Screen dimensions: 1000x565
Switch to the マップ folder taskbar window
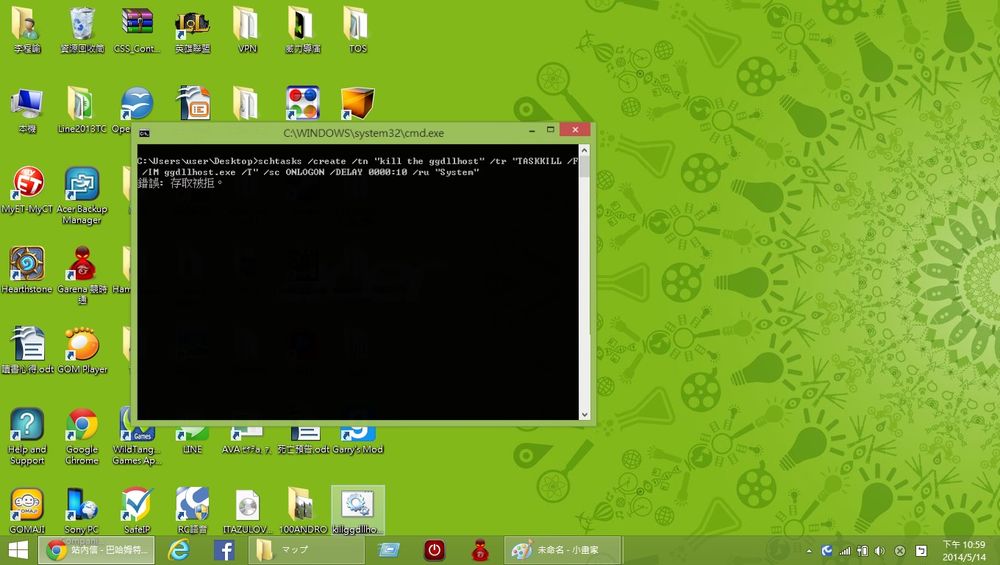coord(307,550)
